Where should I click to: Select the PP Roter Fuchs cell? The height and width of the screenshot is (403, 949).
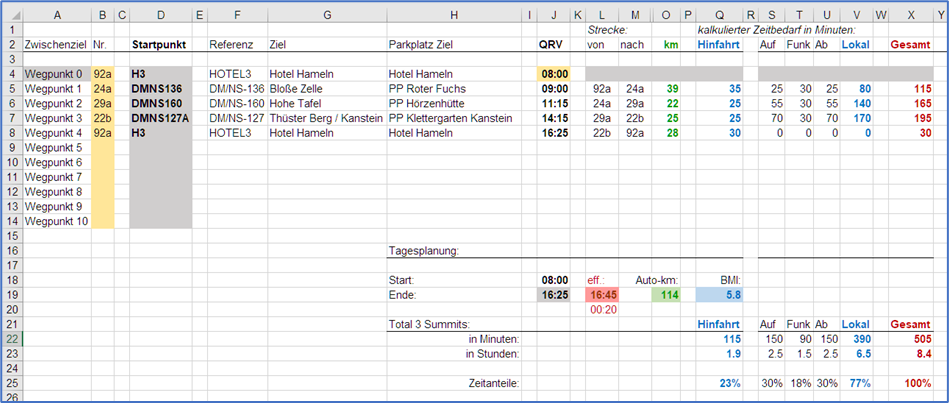click(454, 89)
